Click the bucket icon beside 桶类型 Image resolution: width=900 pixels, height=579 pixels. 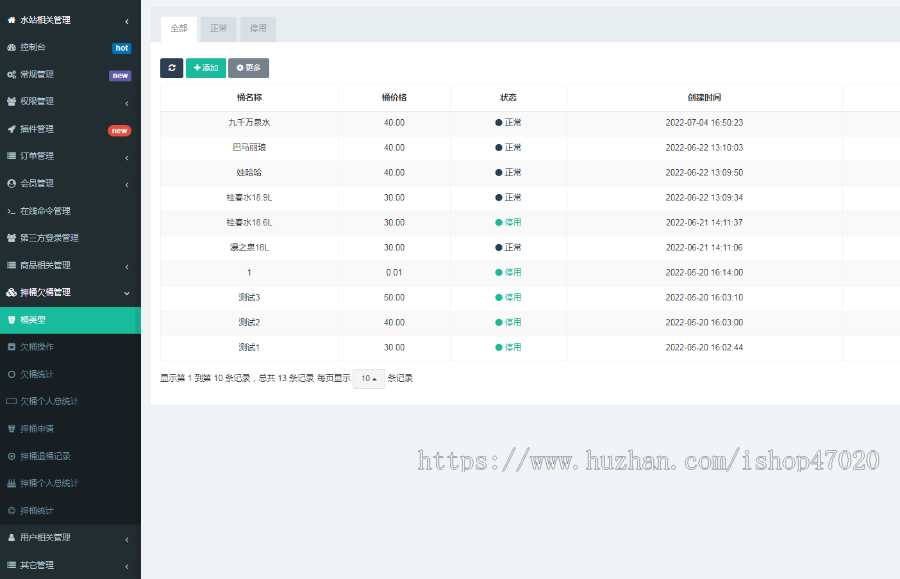pos(11,320)
